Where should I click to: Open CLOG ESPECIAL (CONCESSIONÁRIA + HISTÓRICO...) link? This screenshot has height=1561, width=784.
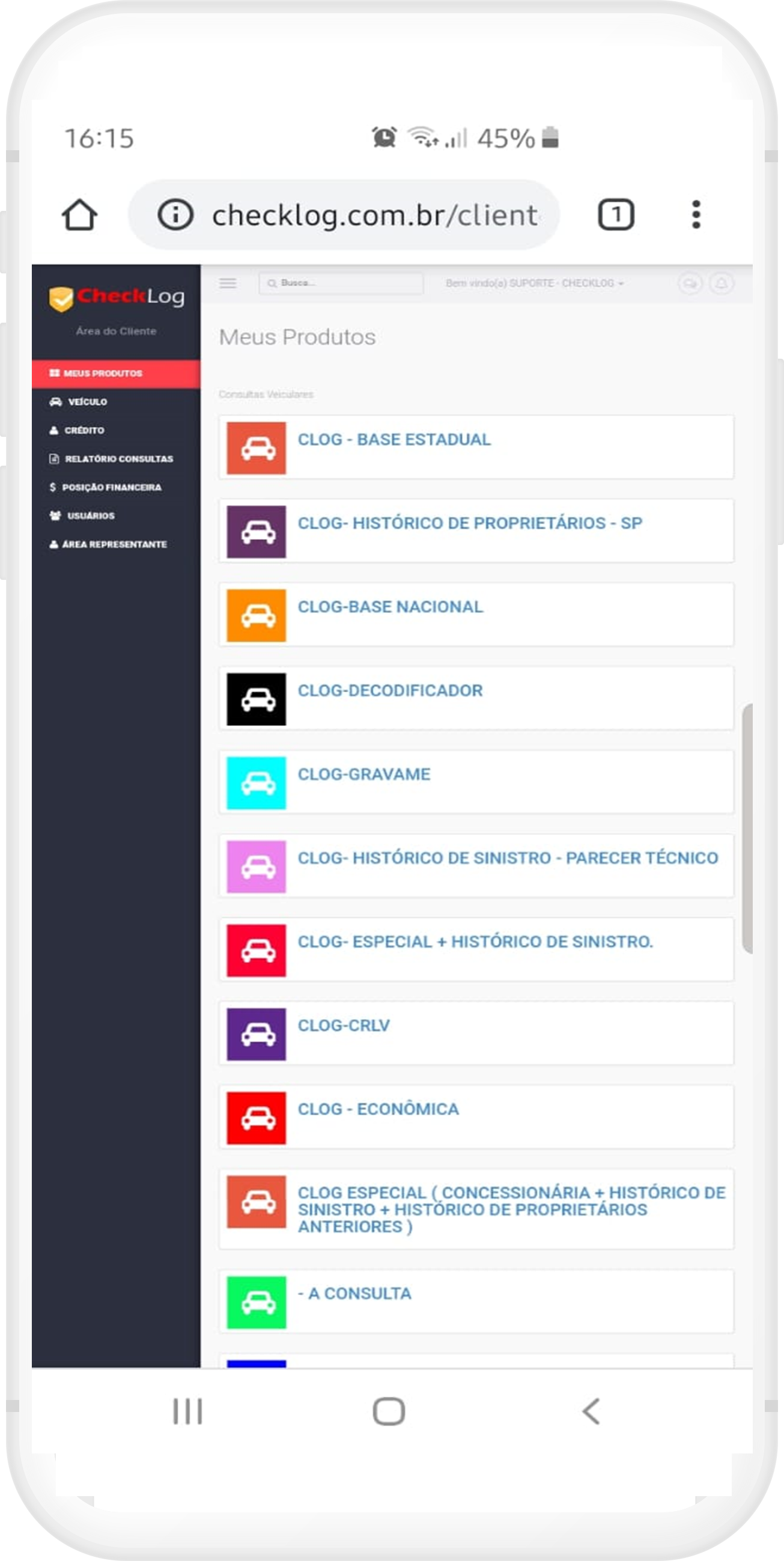coord(511,1209)
